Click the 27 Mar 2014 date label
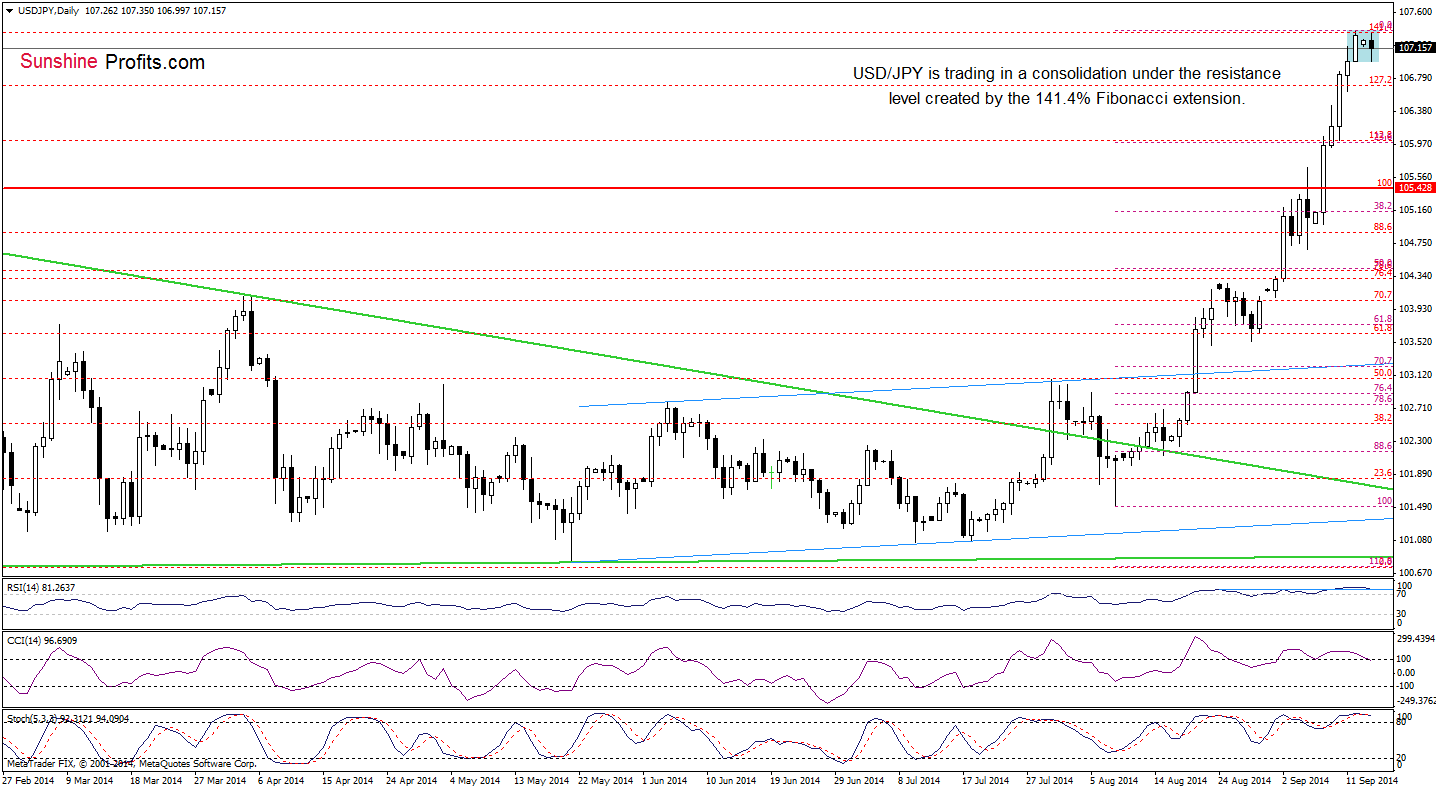This screenshot has width=1436, height=789. click(221, 780)
